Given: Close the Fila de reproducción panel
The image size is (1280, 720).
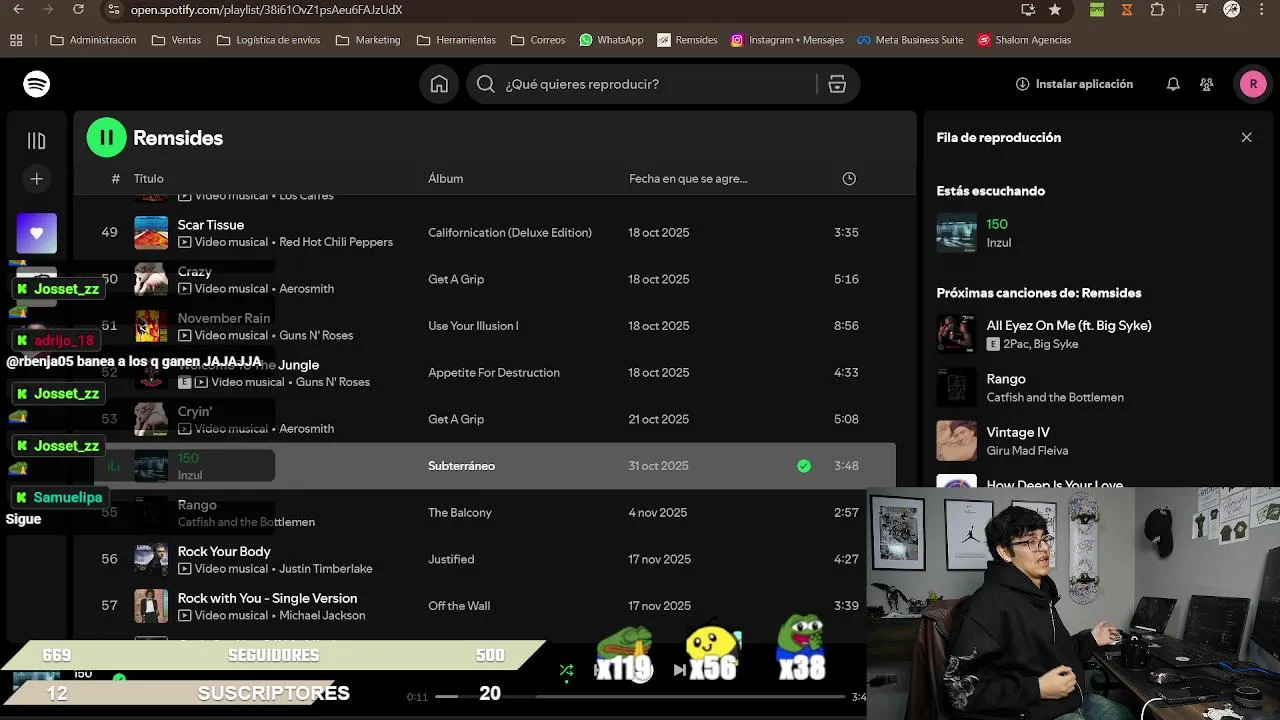Looking at the screenshot, I should (x=1246, y=138).
